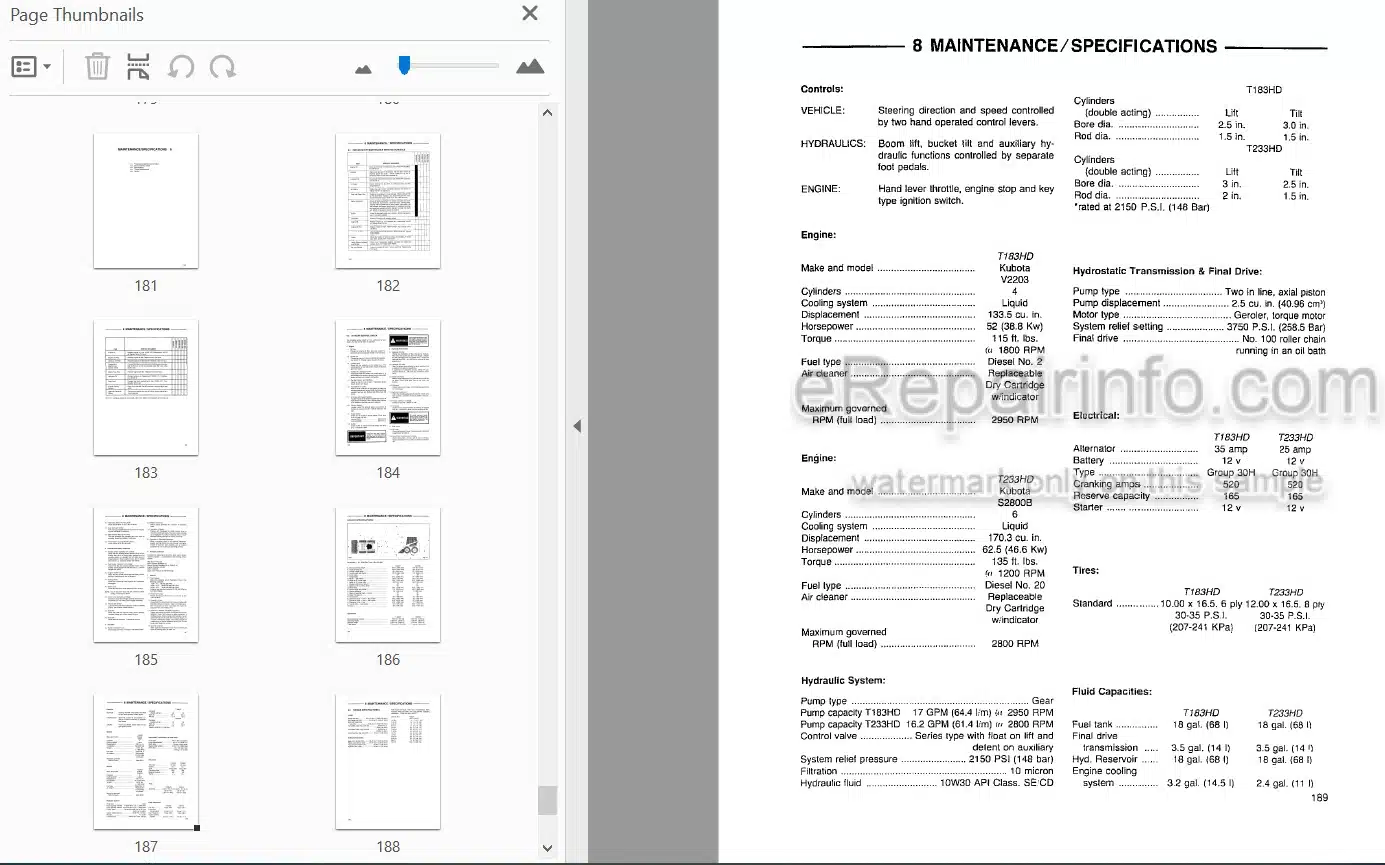Select page 181 thumbnail
Viewport: 1385px width, 865px height.
[146, 201]
